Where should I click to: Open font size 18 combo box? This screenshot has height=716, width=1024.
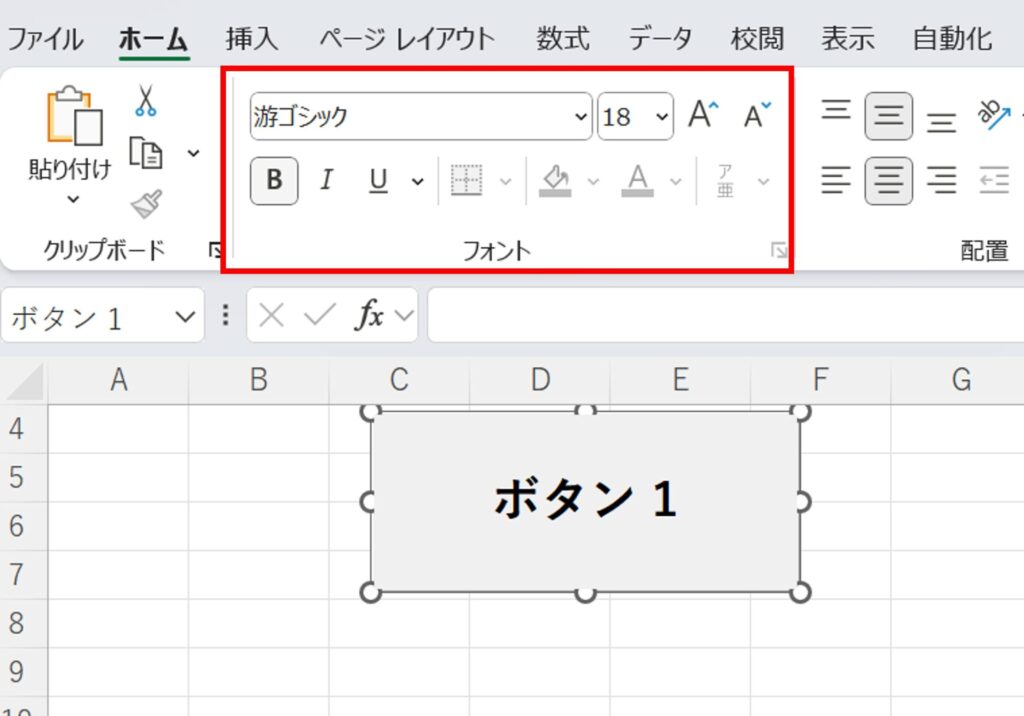[635, 116]
